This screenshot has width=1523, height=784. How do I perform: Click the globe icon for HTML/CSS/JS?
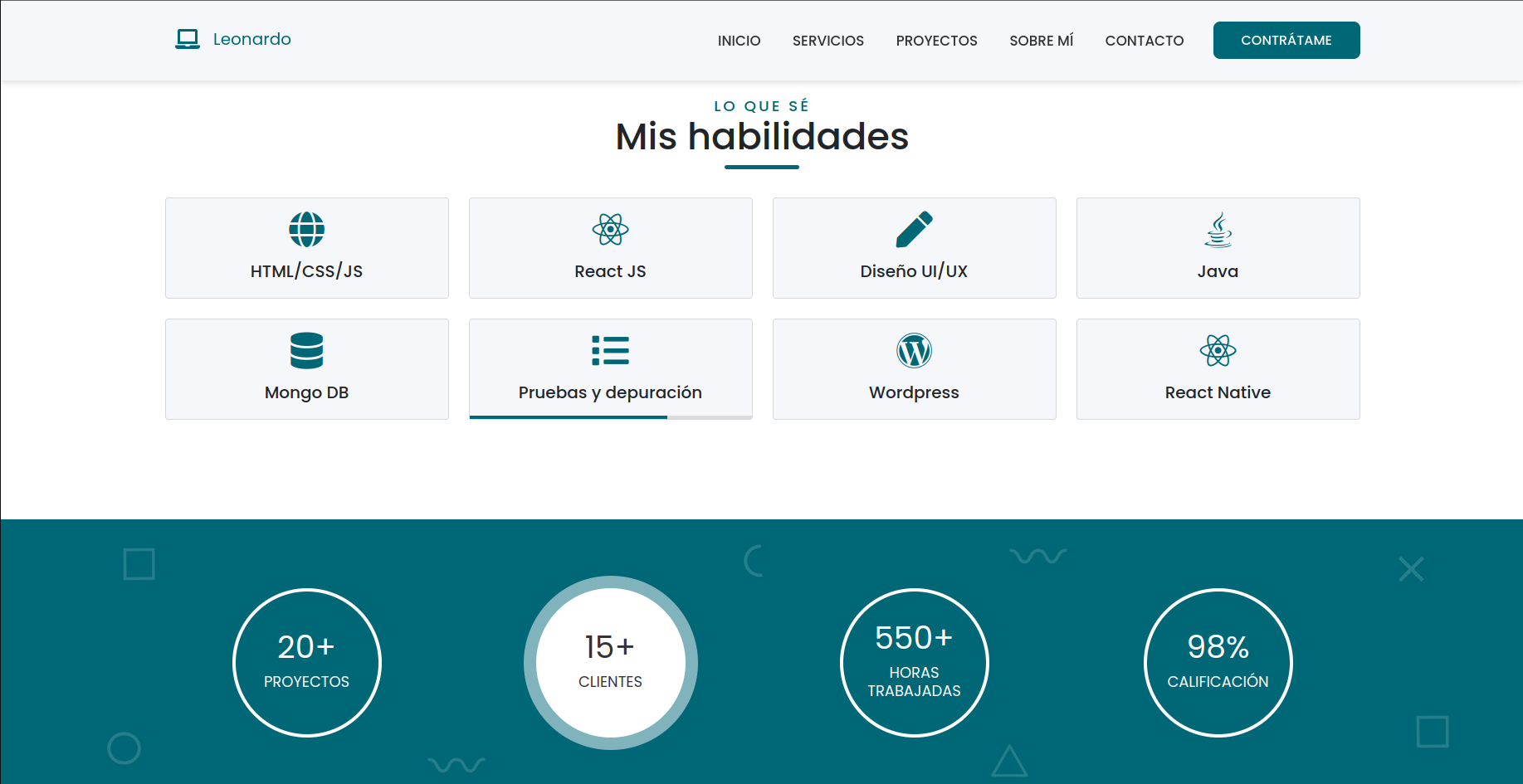click(306, 230)
